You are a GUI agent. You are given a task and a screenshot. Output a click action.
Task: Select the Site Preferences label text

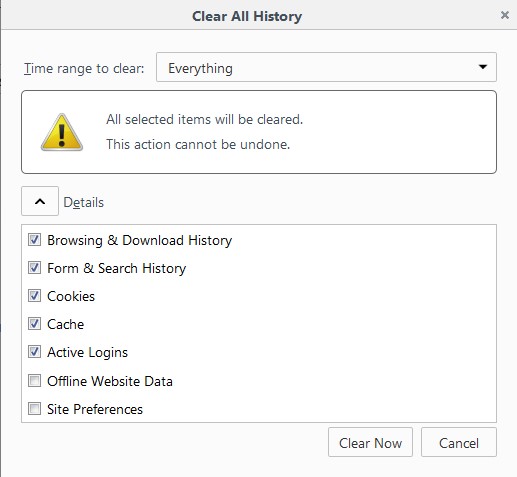(x=95, y=409)
